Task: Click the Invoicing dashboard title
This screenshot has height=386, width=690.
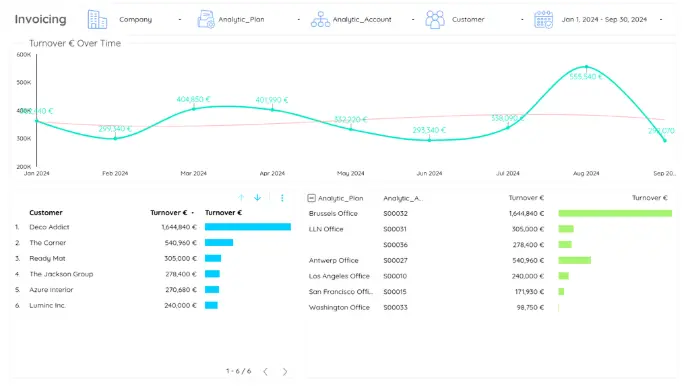Action: point(40,19)
